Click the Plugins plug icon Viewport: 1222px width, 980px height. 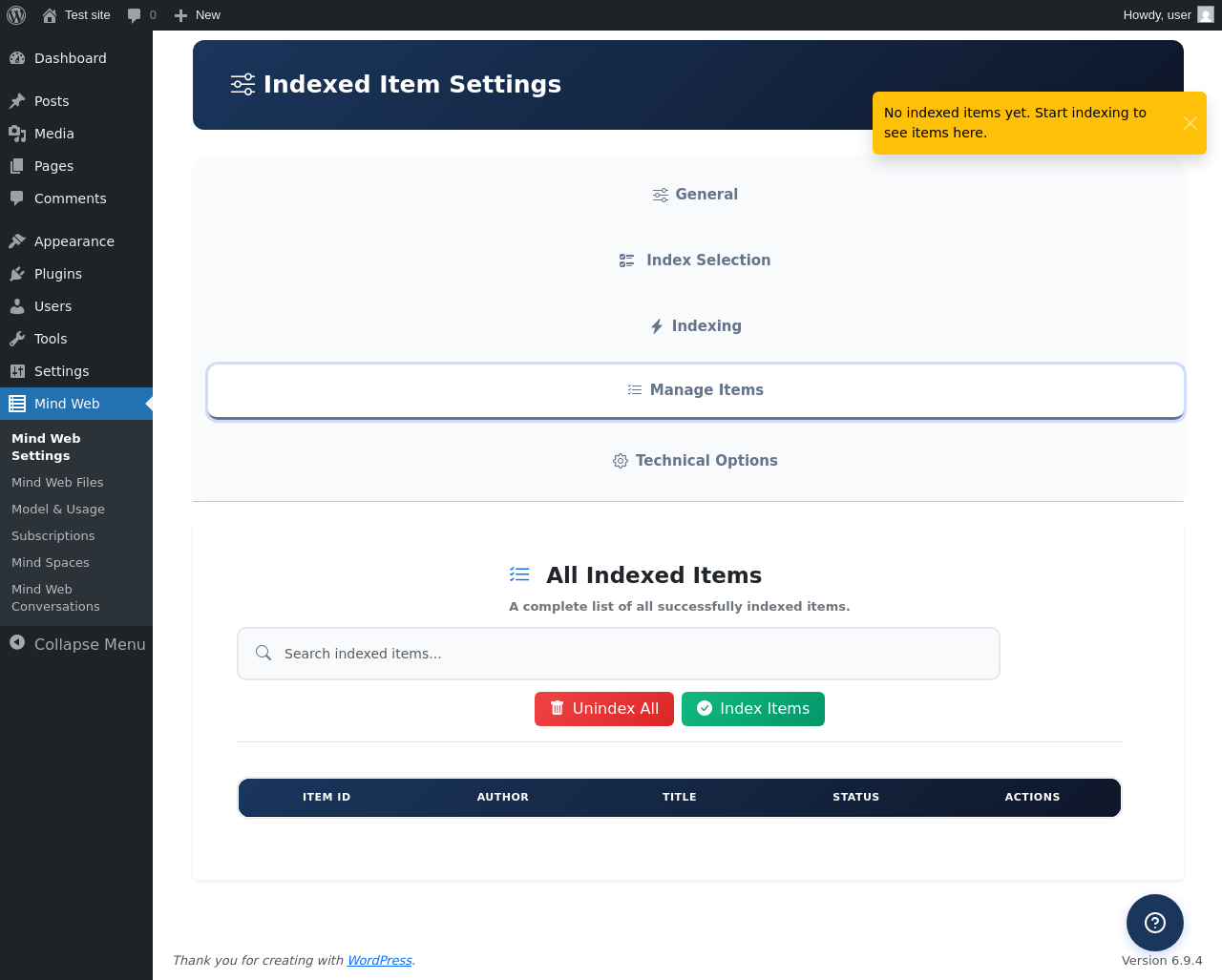[x=17, y=274]
